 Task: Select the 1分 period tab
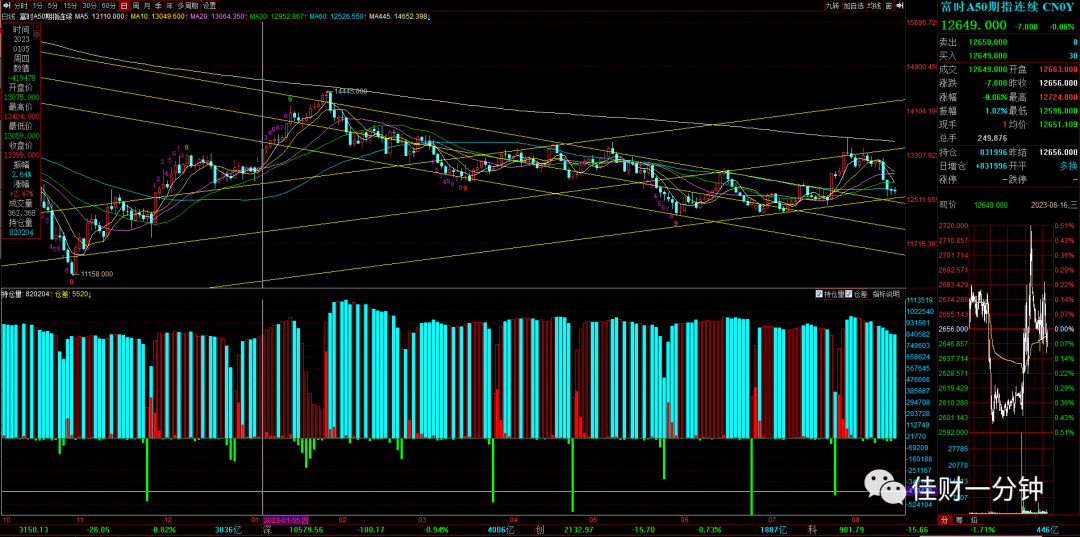pyautogui.click(x=38, y=6)
